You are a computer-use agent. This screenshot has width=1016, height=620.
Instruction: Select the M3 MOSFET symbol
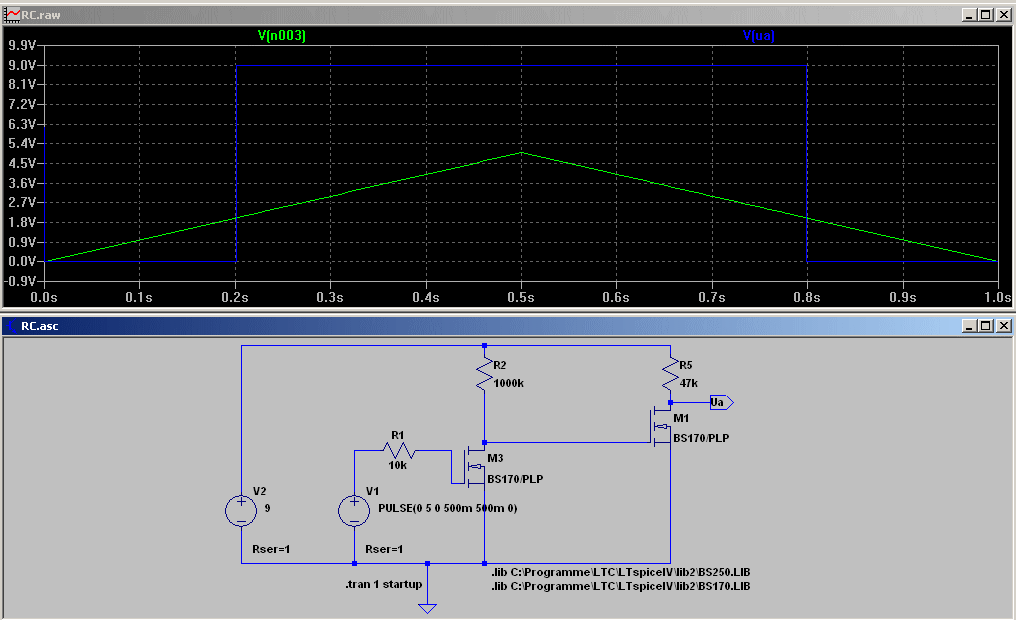click(473, 465)
